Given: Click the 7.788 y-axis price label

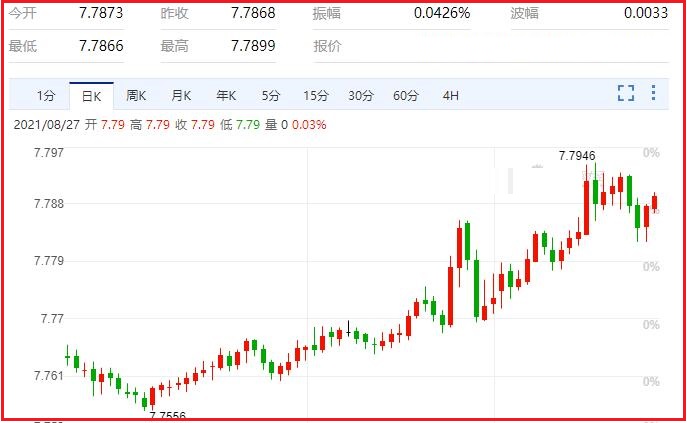Looking at the screenshot, I should tap(49, 204).
